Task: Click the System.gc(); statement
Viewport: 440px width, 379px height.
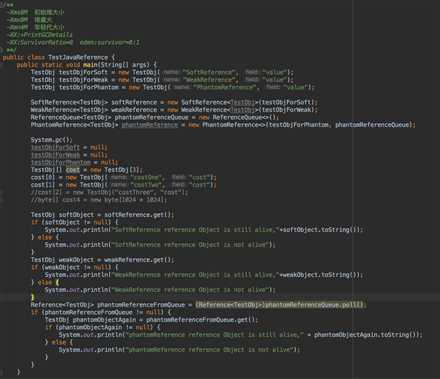Action: pyautogui.click(x=52, y=140)
